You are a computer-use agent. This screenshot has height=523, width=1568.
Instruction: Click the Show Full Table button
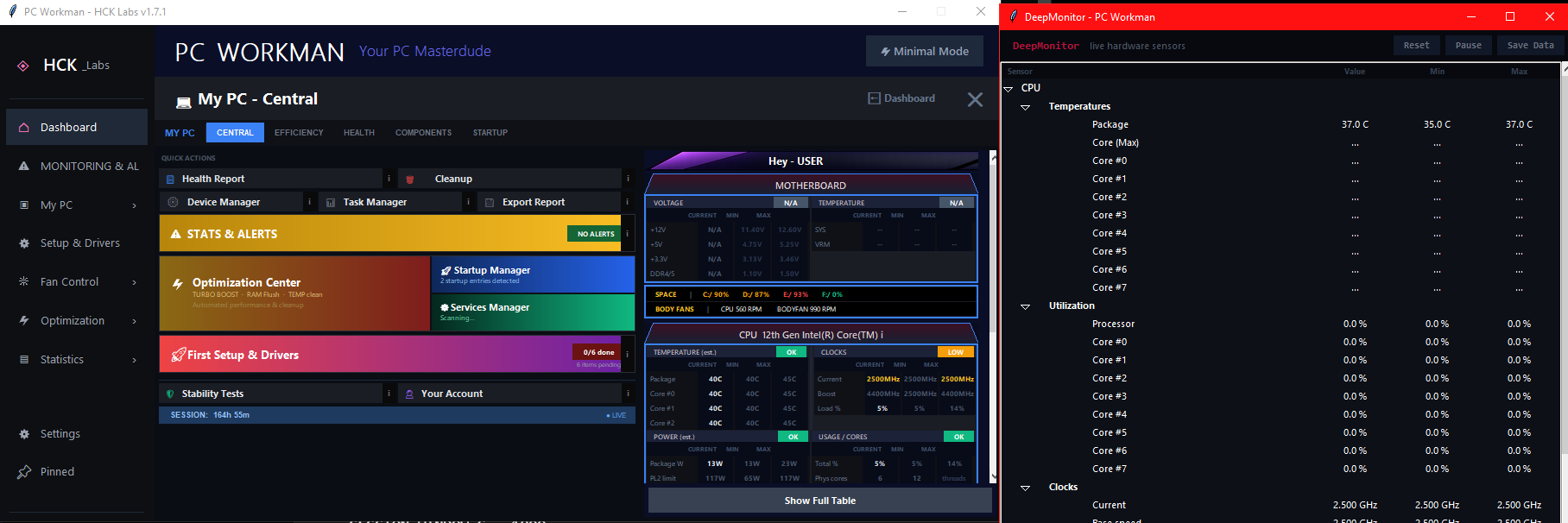click(x=819, y=501)
